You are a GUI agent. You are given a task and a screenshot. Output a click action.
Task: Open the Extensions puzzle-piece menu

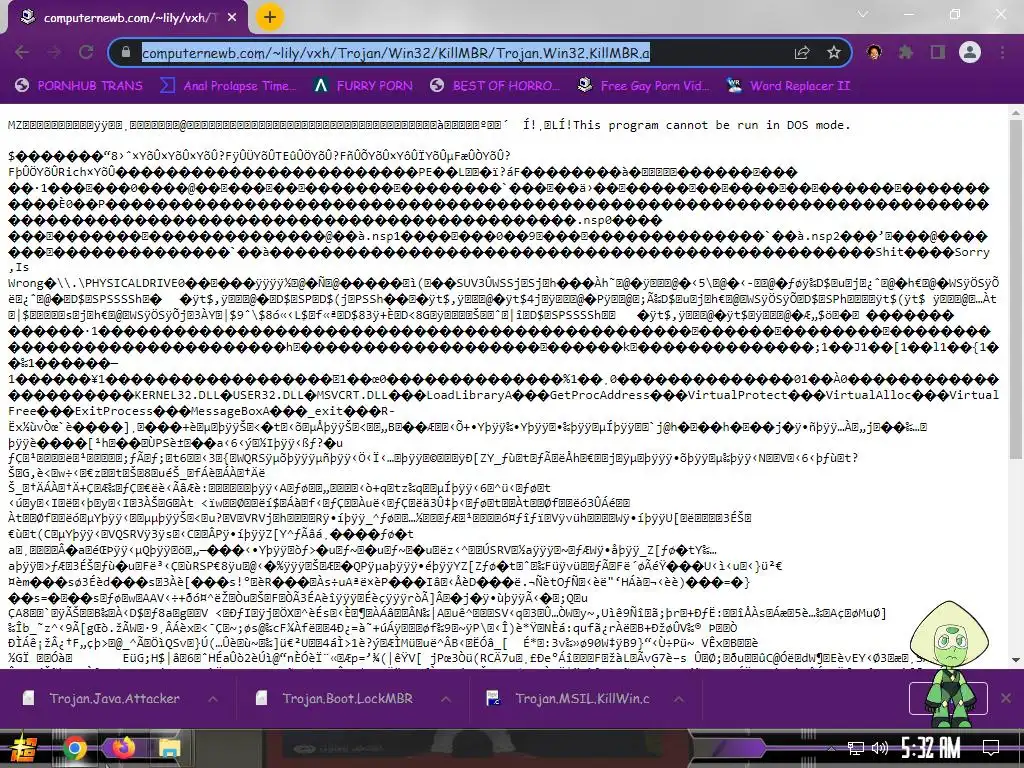tap(906, 52)
